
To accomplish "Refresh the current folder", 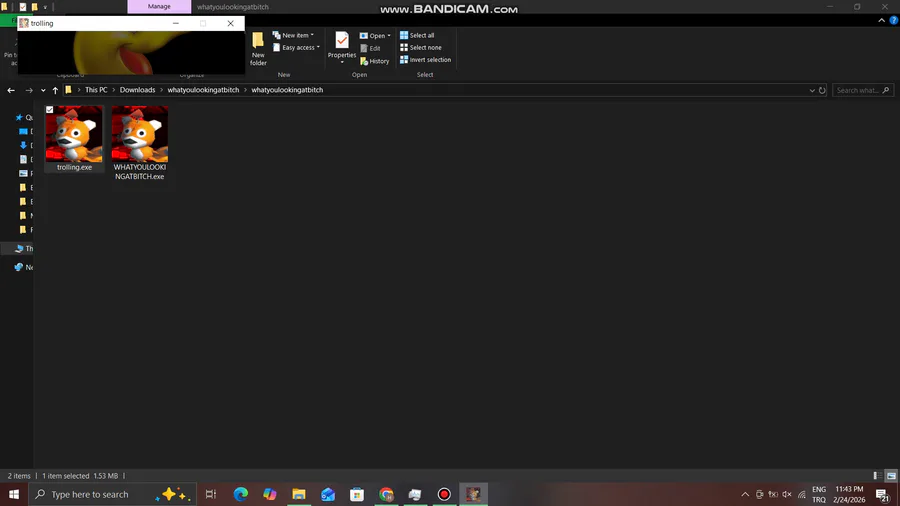I will click(822, 90).
